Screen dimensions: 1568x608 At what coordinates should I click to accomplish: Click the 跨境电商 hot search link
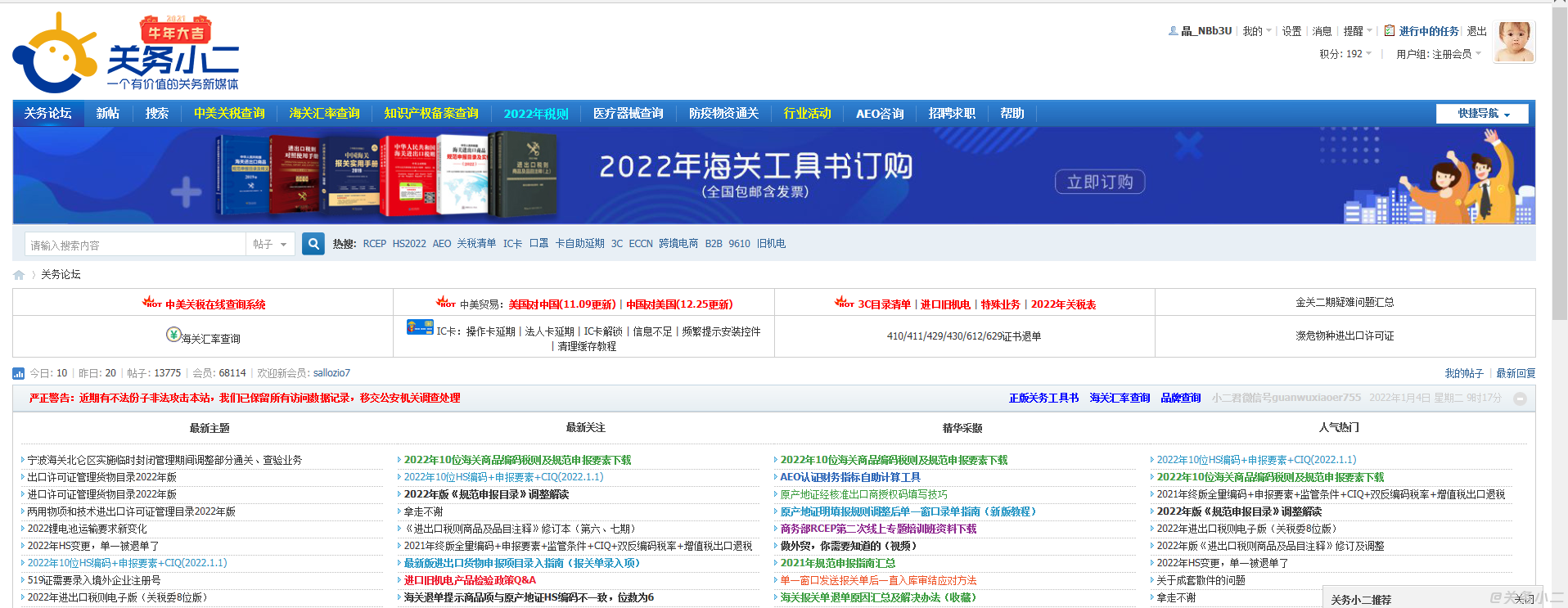678,244
